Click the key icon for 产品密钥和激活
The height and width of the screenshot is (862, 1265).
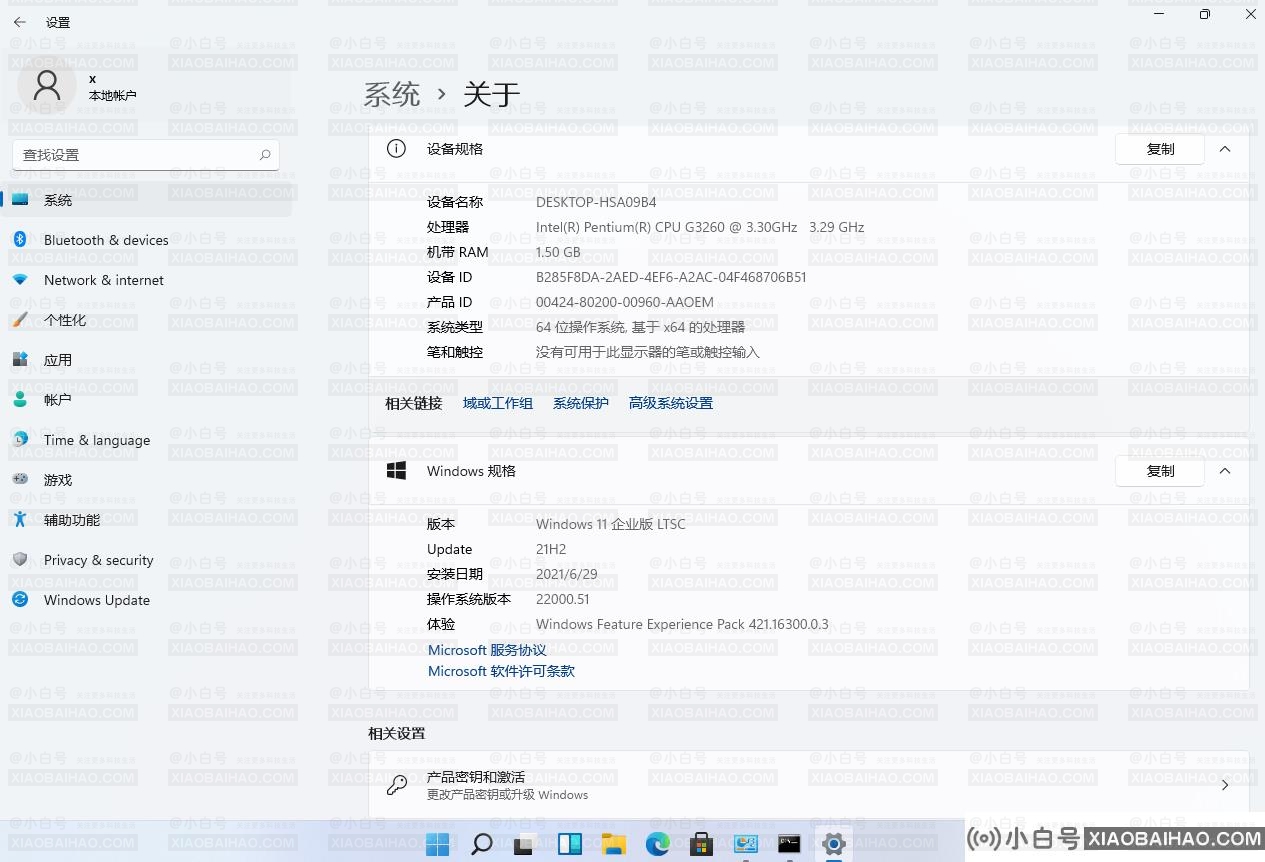(397, 785)
